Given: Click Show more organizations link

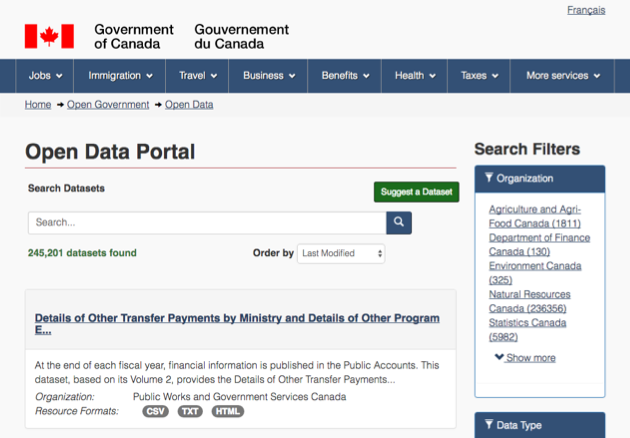Looking at the screenshot, I should pos(531,358).
